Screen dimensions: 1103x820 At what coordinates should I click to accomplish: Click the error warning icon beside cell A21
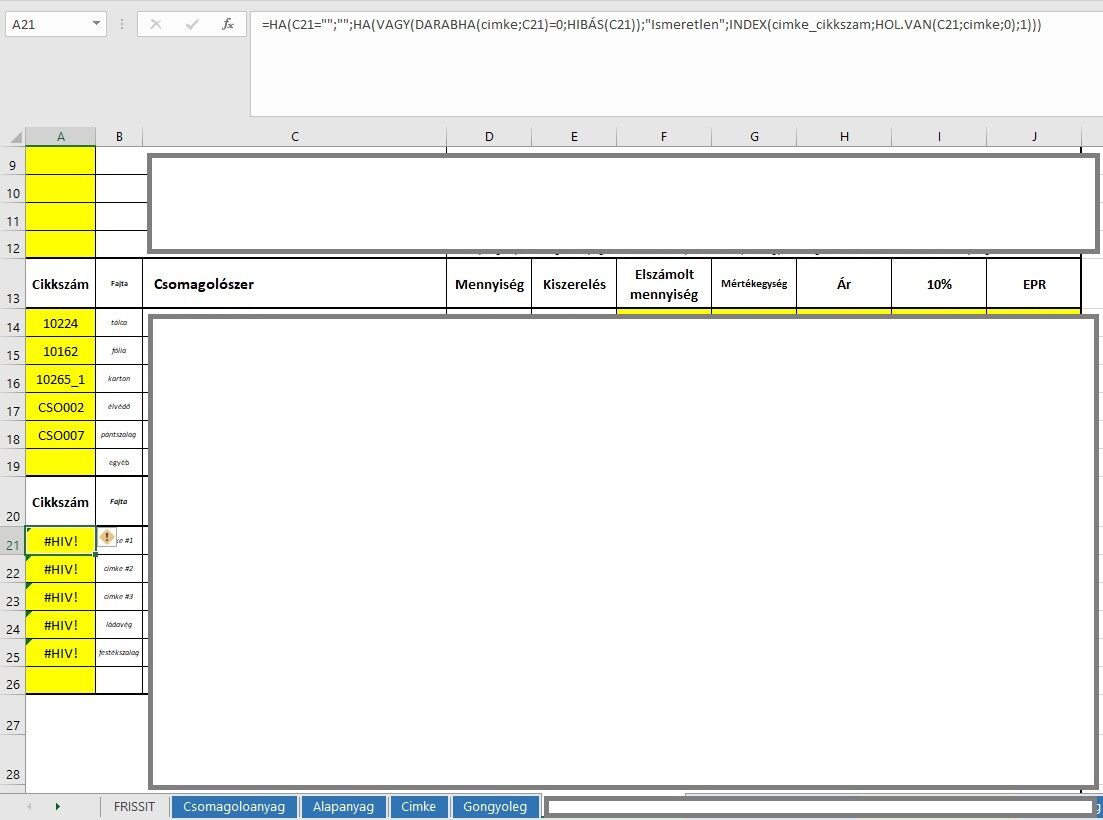[106, 537]
